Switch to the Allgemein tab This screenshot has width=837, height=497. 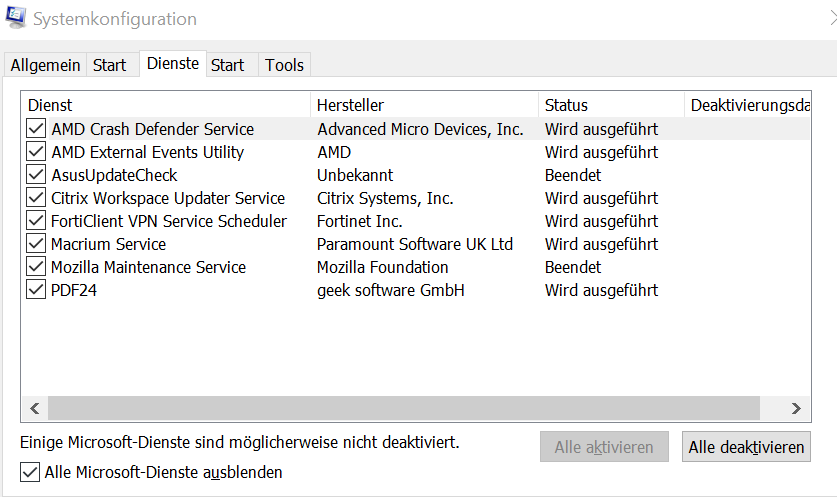pos(45,65)
